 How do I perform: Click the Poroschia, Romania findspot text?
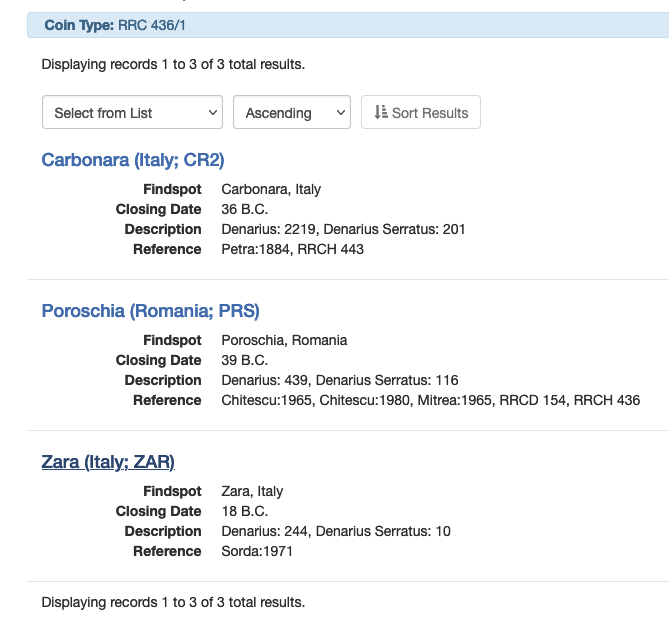coord(284,340)
